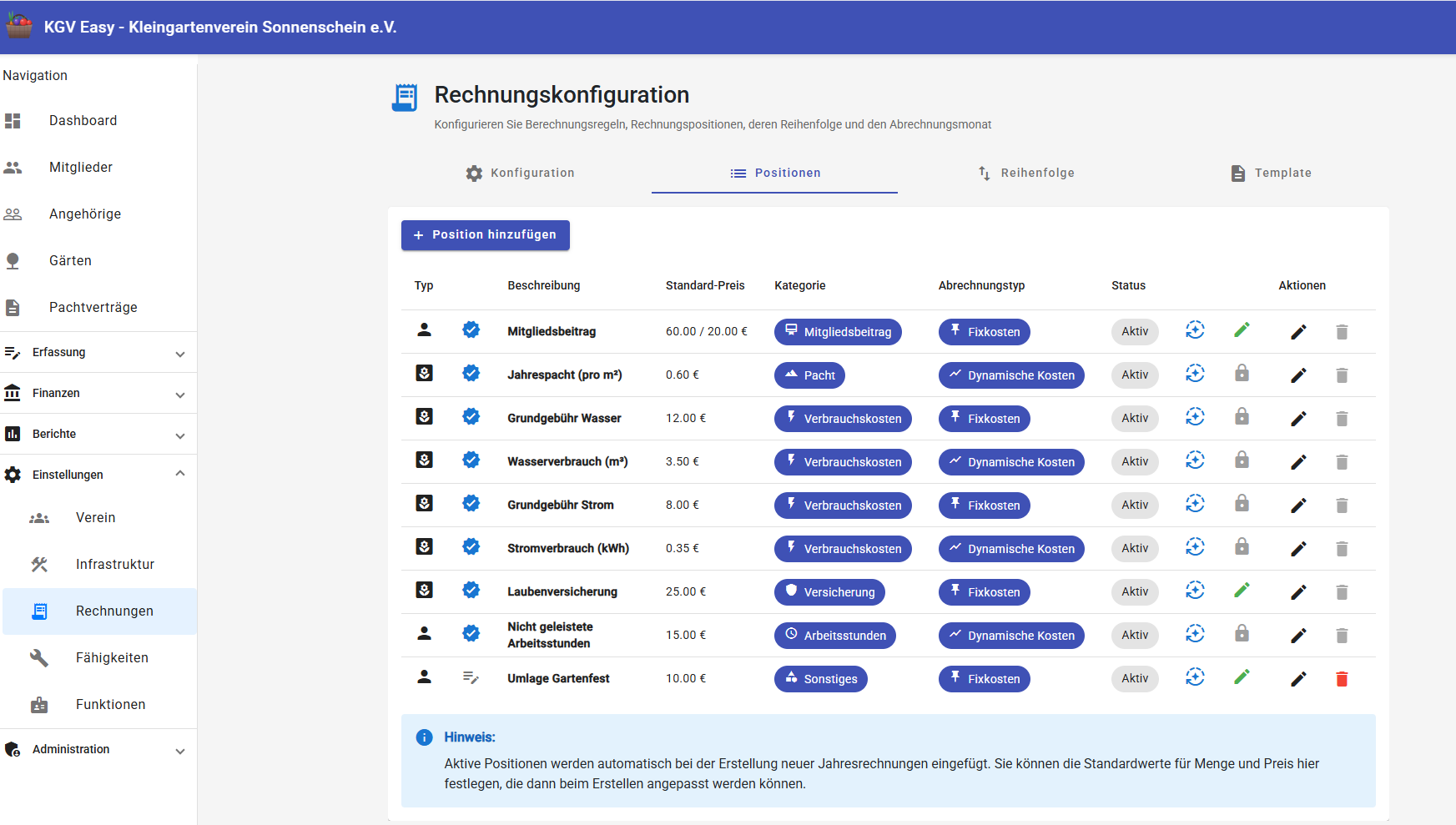This screenshot has height=825, width=1456.
Task: Go to Dashboard in the sidebar
Action: coord(98,121)
